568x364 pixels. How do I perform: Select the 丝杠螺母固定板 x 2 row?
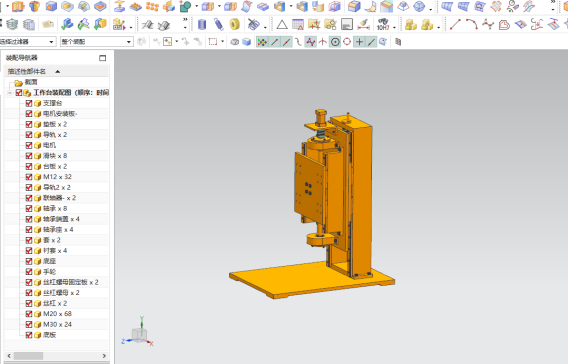(x=56, y=282)
